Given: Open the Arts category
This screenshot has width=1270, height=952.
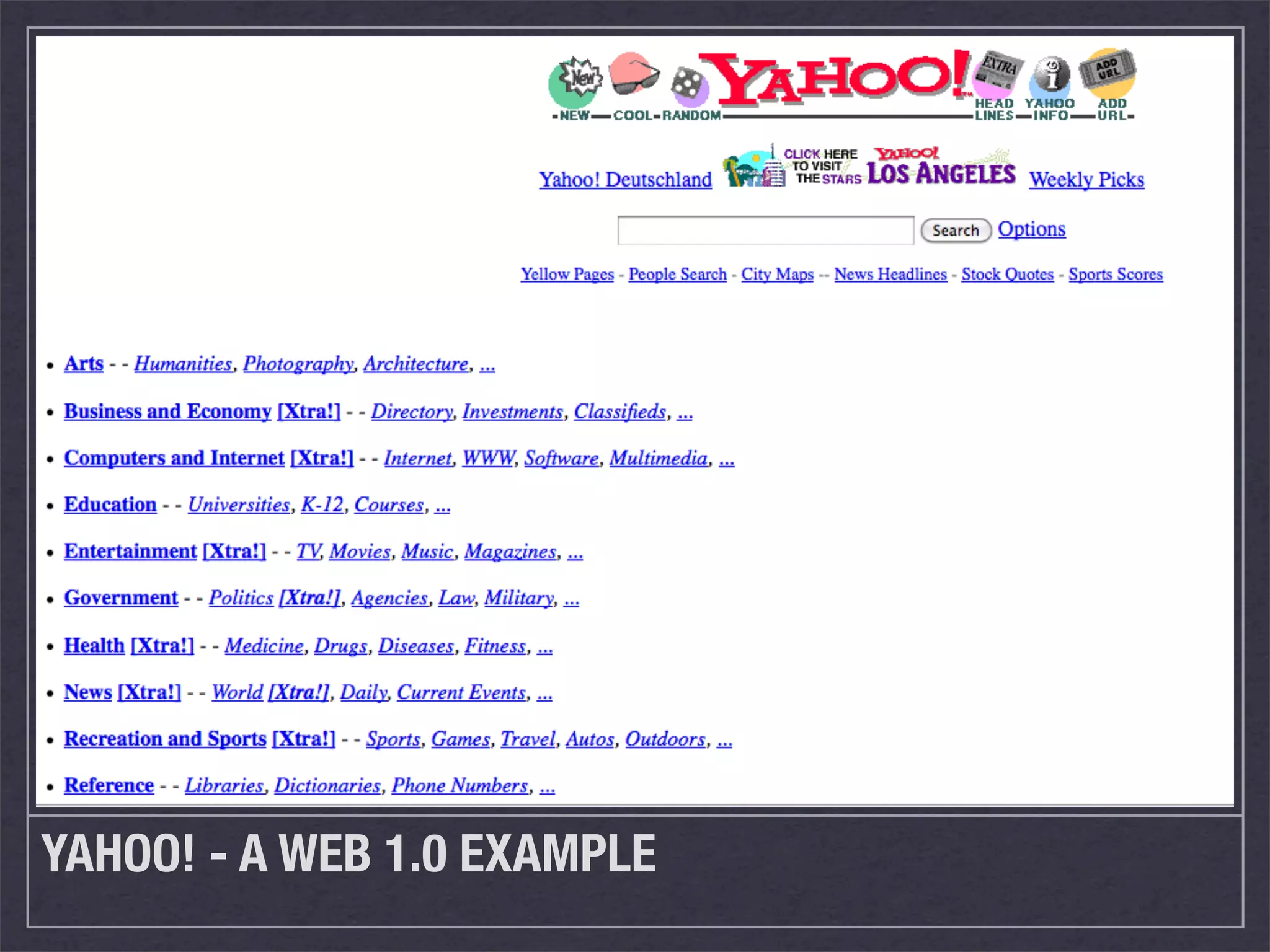Looking at the screenshot, I should pyautogui.click(x=84, y=364).
